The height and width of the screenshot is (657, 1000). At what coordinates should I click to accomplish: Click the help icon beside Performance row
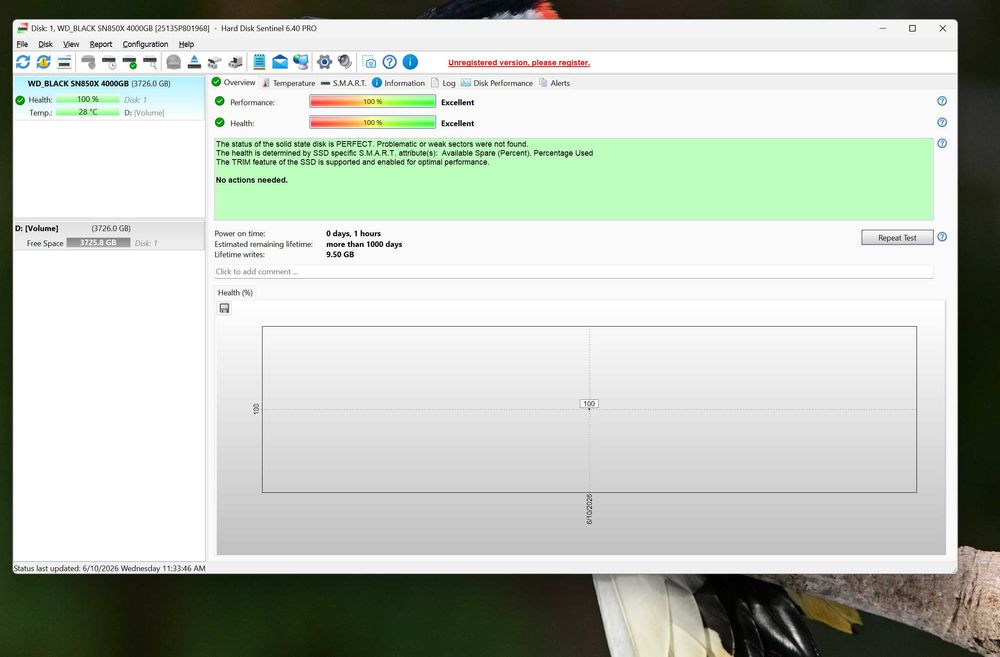[x=942, y=101]
